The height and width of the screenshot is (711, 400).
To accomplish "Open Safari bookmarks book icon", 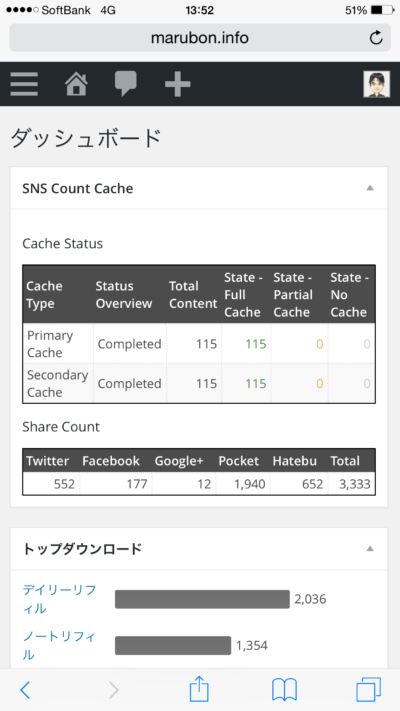I will click(284, 690).
